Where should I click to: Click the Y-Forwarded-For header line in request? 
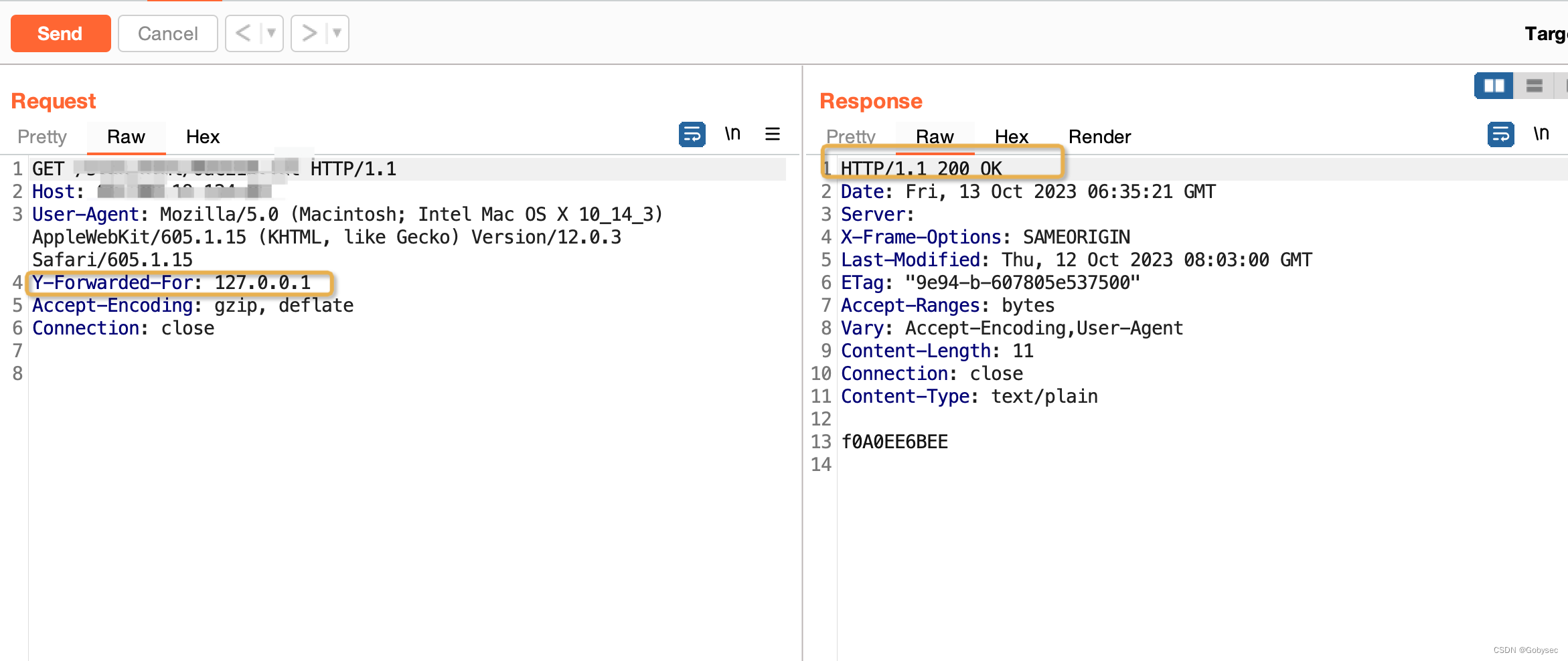pos(171,283)
